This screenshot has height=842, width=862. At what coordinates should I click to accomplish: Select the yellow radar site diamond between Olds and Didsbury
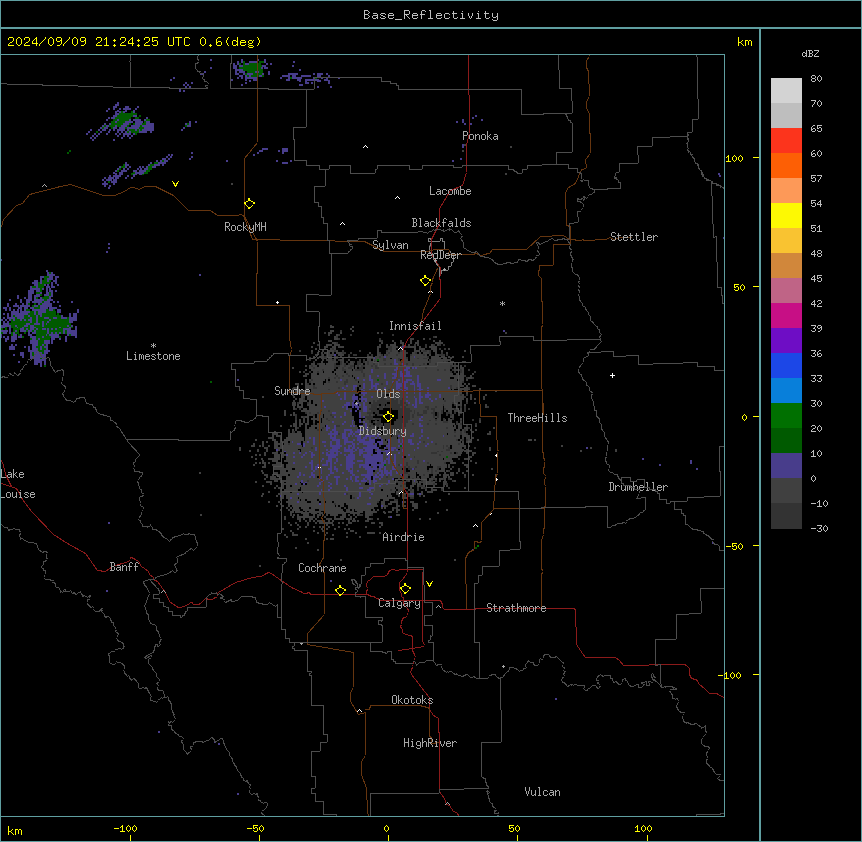tap(389, 417)
